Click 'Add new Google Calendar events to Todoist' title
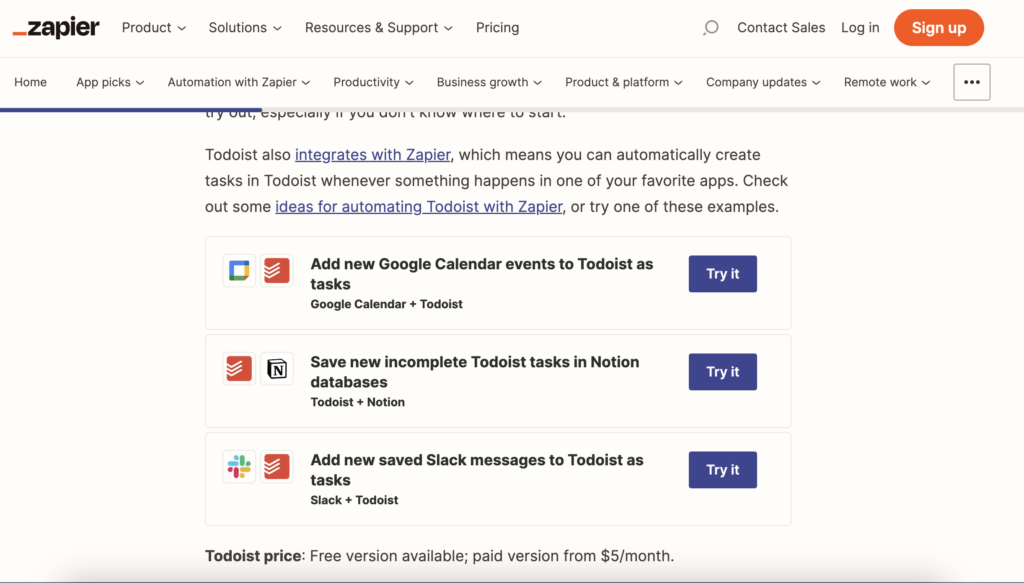The image size is (1024, 583). pyautogui.click(x=482, y=274)
